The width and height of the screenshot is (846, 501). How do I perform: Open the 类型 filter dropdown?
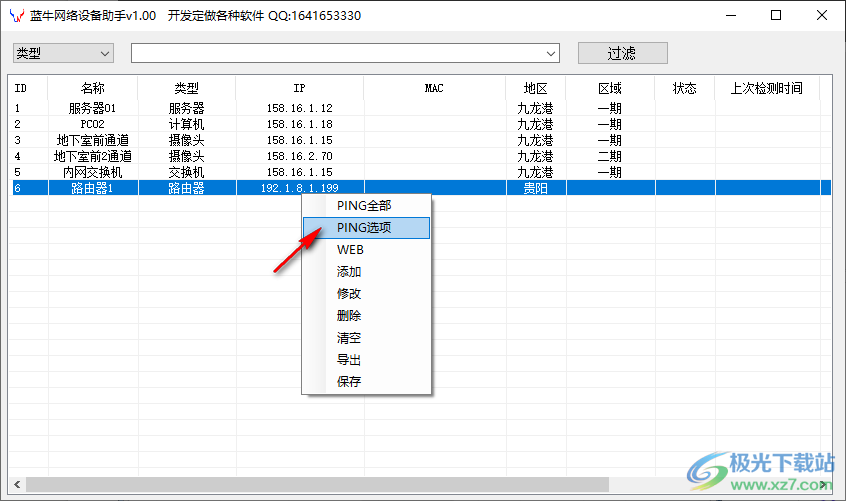[63, 53]
